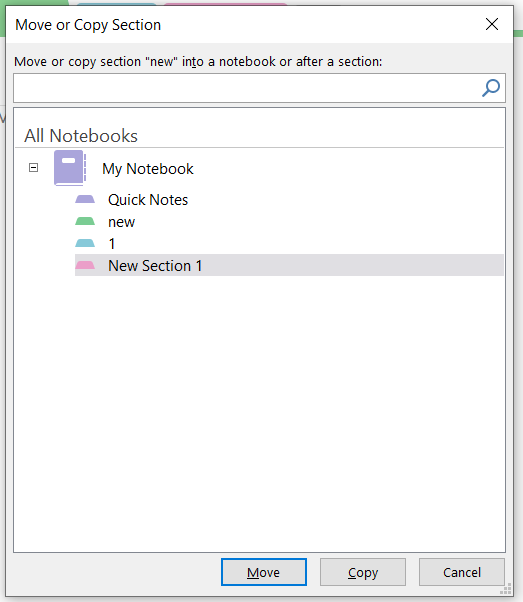This screenshot has height=602, width=523.
Task: Click the purple My Notebook book icon
Action: pos(70,168)
